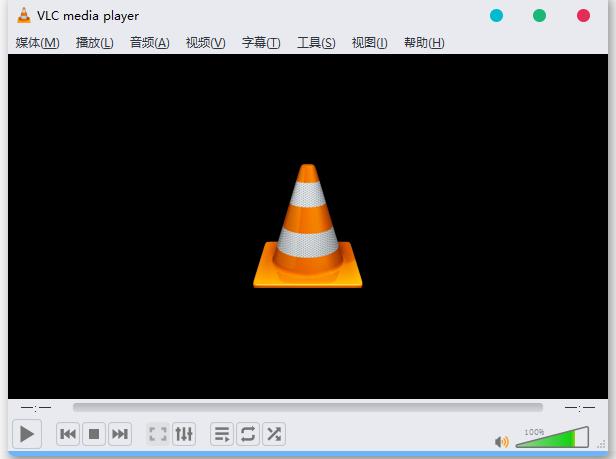Viewport: 616px width, 459px height.
Task: Adjust the green volume slider
Action: click(552, 437)
